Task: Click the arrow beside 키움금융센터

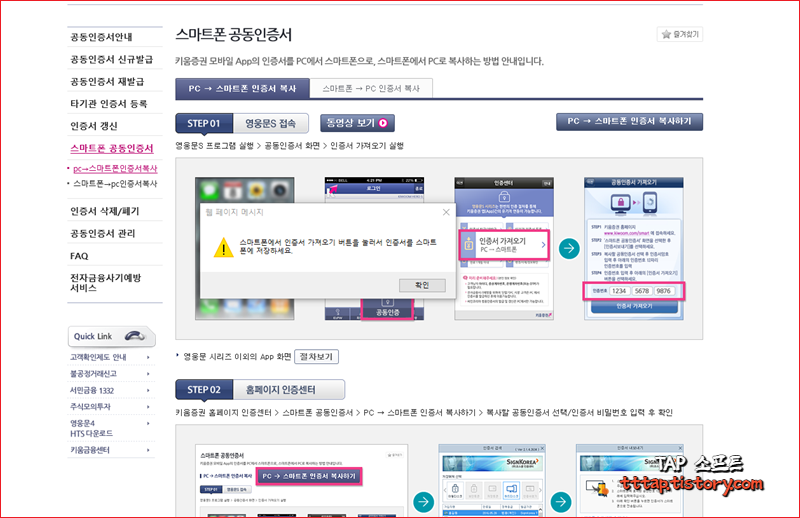Action: click(x=148, y=450)
